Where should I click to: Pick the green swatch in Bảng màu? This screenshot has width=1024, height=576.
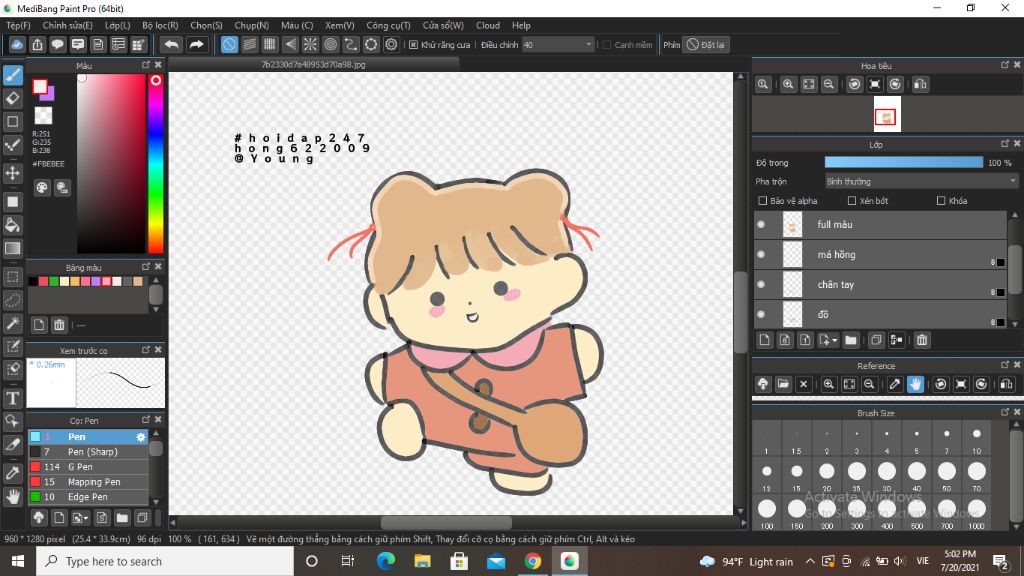point(54,281)
